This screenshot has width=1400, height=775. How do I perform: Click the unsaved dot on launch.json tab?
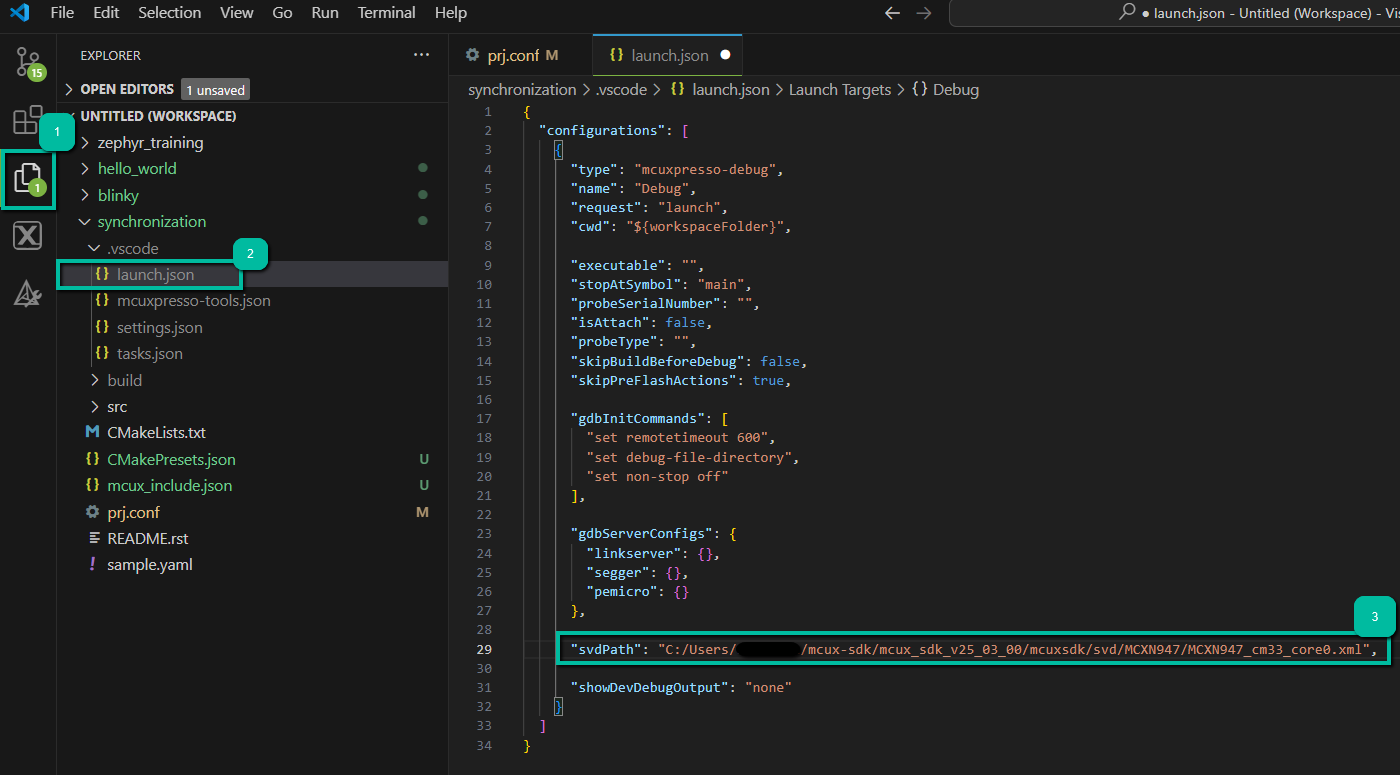[725, 56]
